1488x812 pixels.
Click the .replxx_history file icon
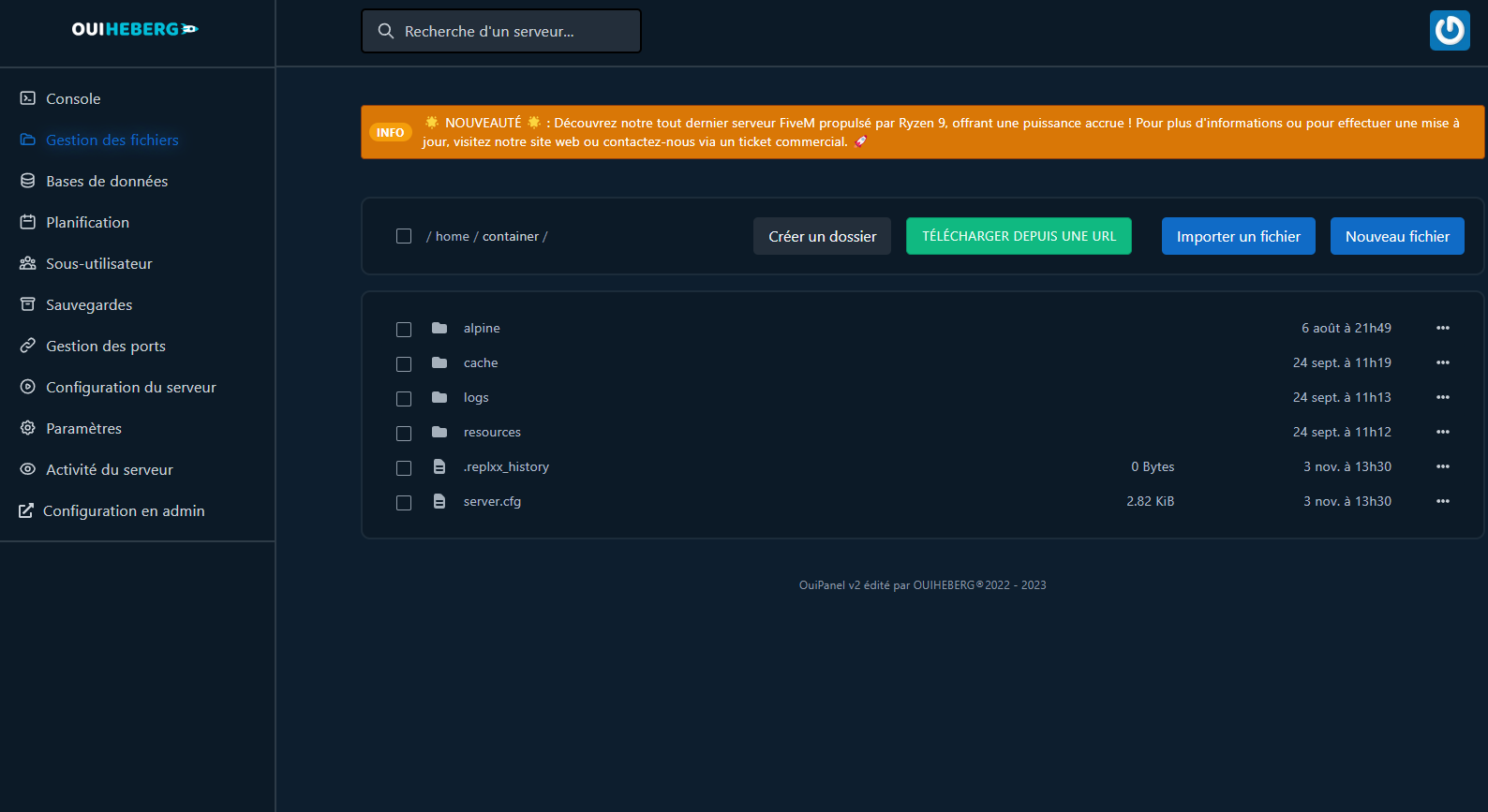[439, 466]
